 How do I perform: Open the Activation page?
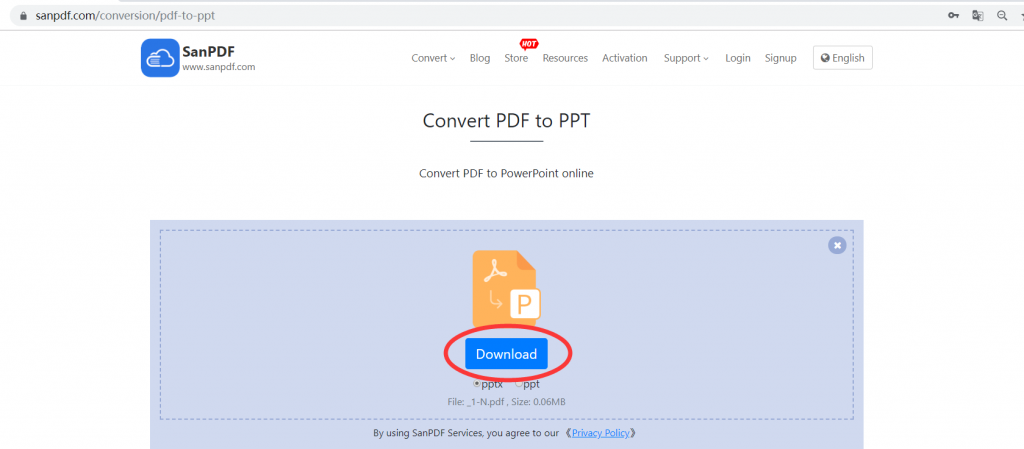pos(624,58)
